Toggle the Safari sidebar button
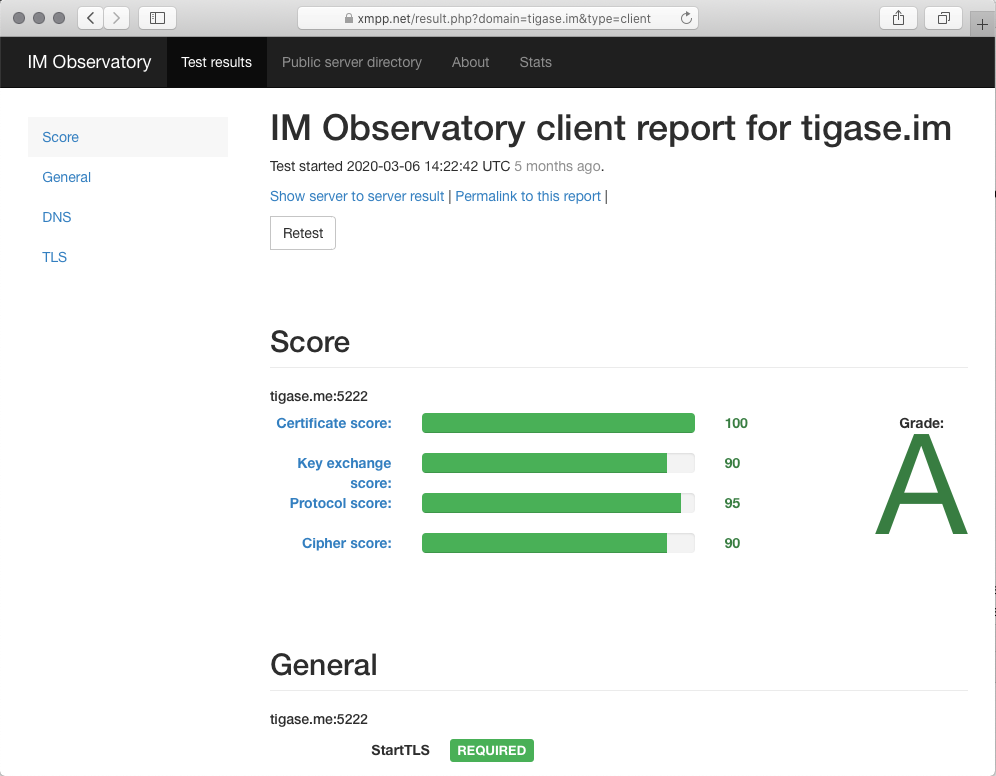The height and width of the screenshot is (776, 996). pyautogui.click(x=158, y=18)
